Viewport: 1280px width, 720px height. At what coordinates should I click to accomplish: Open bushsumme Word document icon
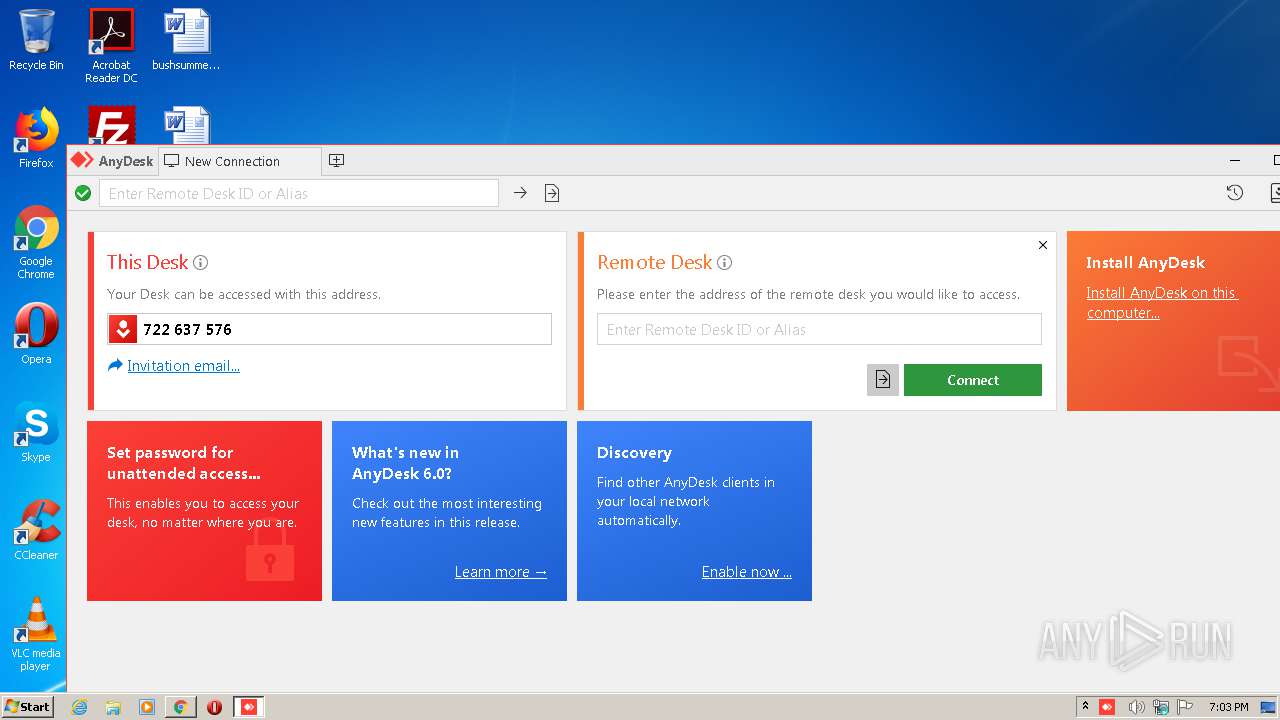click(186, 40)
